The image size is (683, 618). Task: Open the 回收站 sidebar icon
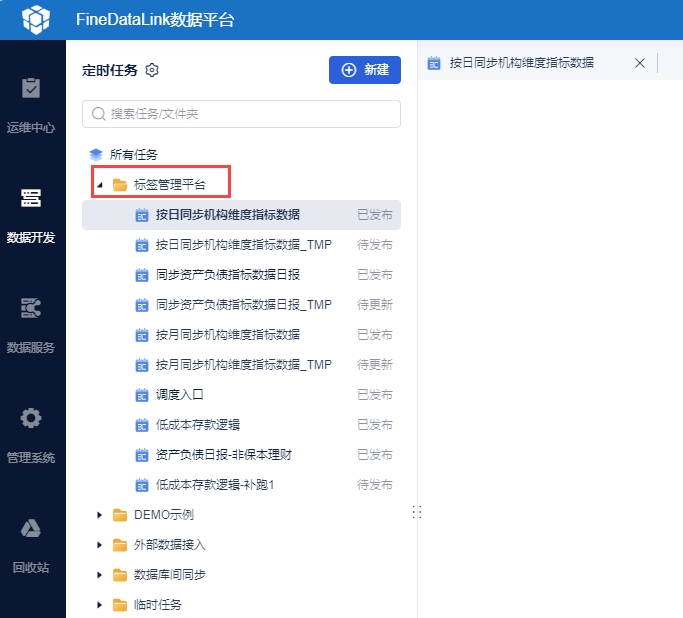click(31, 529)
